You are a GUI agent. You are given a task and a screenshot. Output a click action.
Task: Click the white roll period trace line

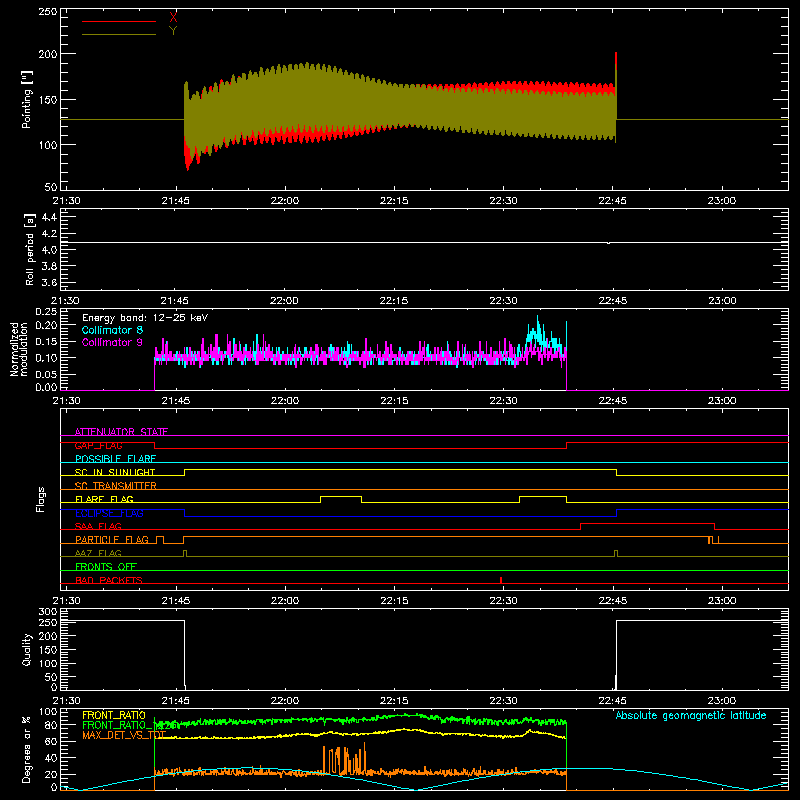[x=424, y=242]
